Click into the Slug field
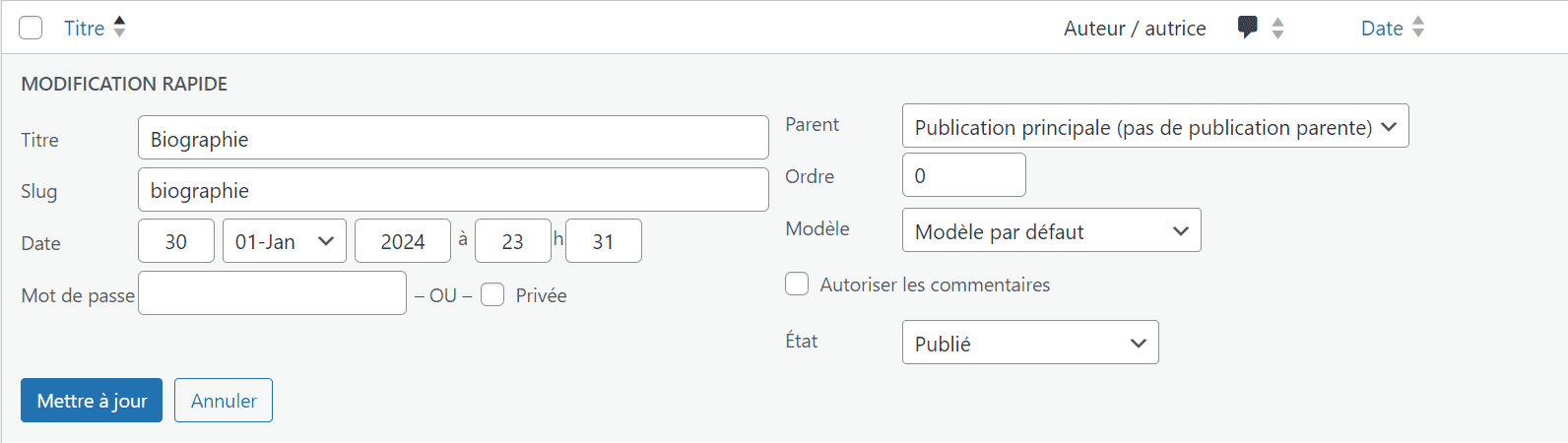 click(453, 190)
